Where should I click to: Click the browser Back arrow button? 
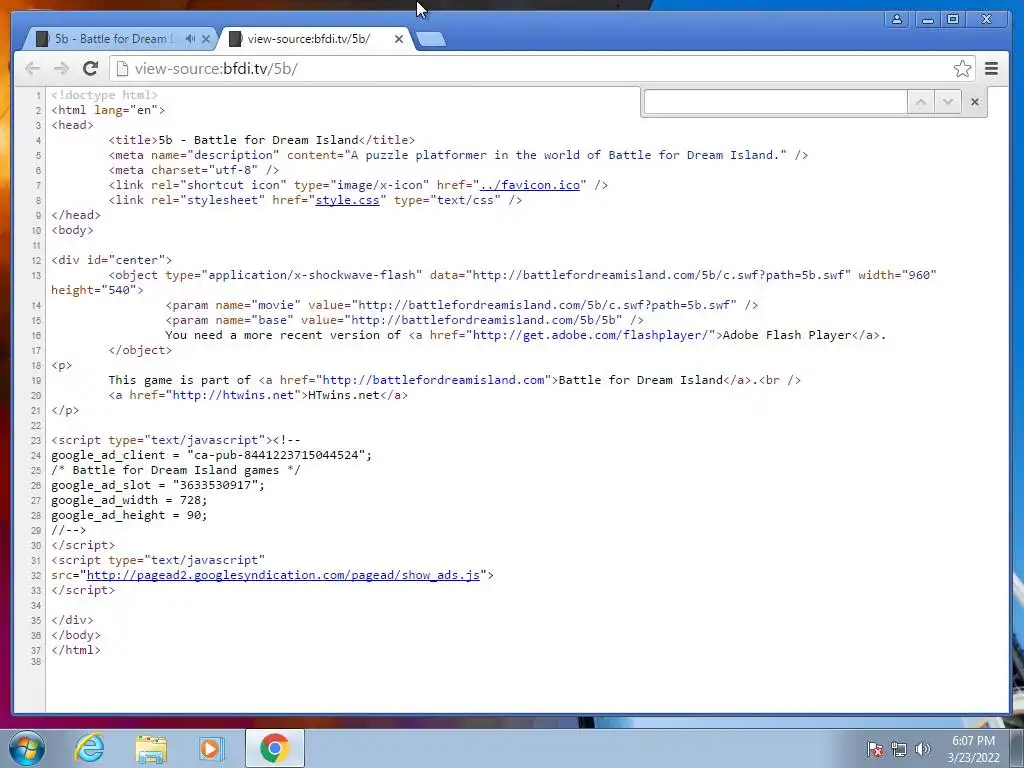pos(32,69)
